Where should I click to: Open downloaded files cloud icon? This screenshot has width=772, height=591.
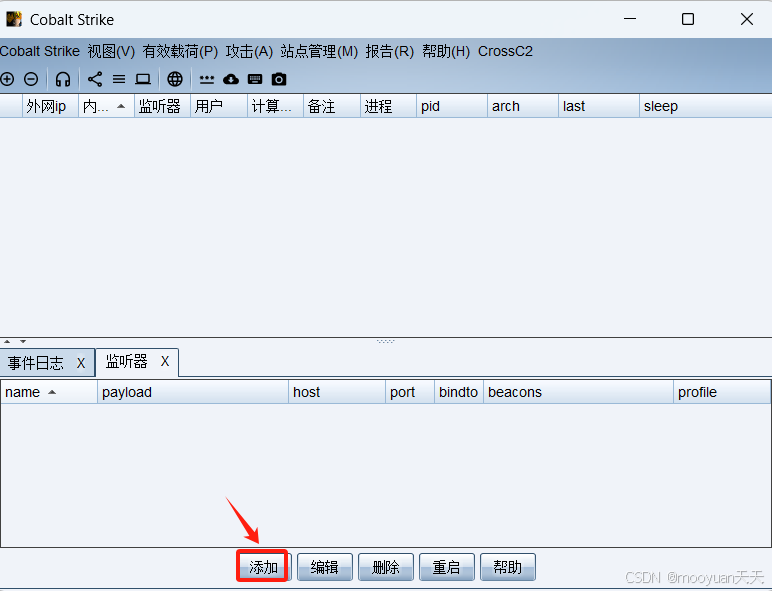(231, 79)
